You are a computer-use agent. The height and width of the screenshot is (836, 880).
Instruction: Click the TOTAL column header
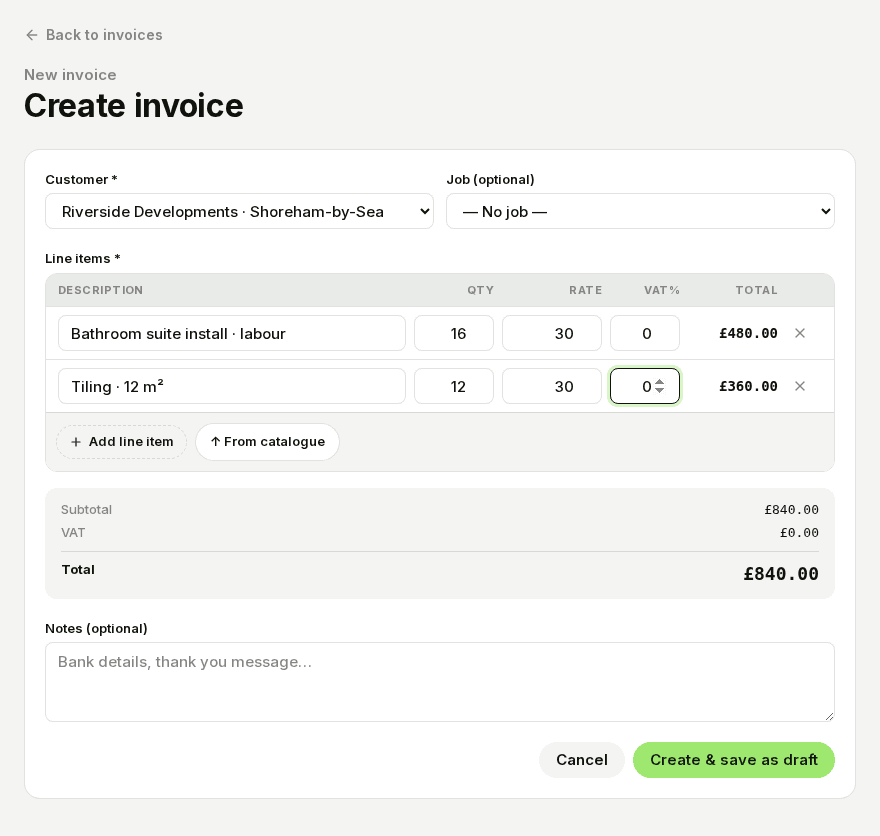[757, 290]
